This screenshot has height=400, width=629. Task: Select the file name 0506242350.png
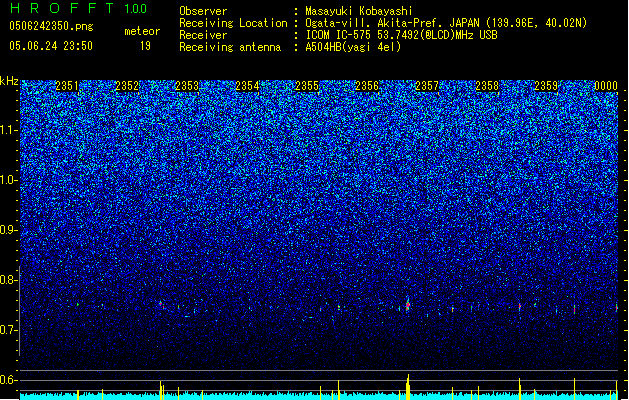(x=51, y=26)
